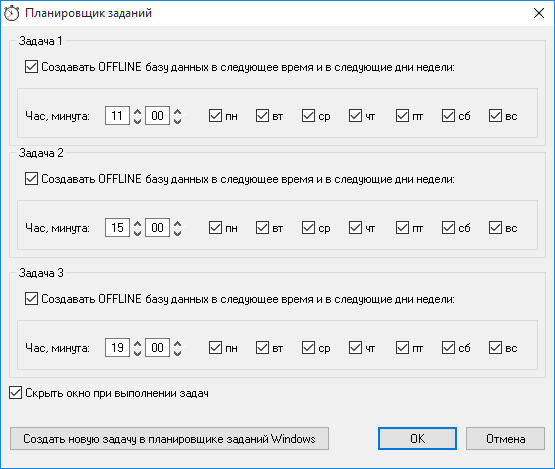Screen dimensions: 555x469
Task: Increase the minute value for Задача 3
Action: (x=178, y=344)
